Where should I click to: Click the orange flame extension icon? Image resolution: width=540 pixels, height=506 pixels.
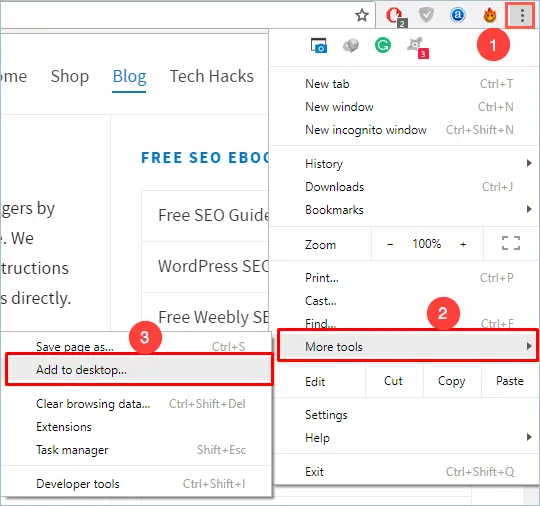(489, 15)
